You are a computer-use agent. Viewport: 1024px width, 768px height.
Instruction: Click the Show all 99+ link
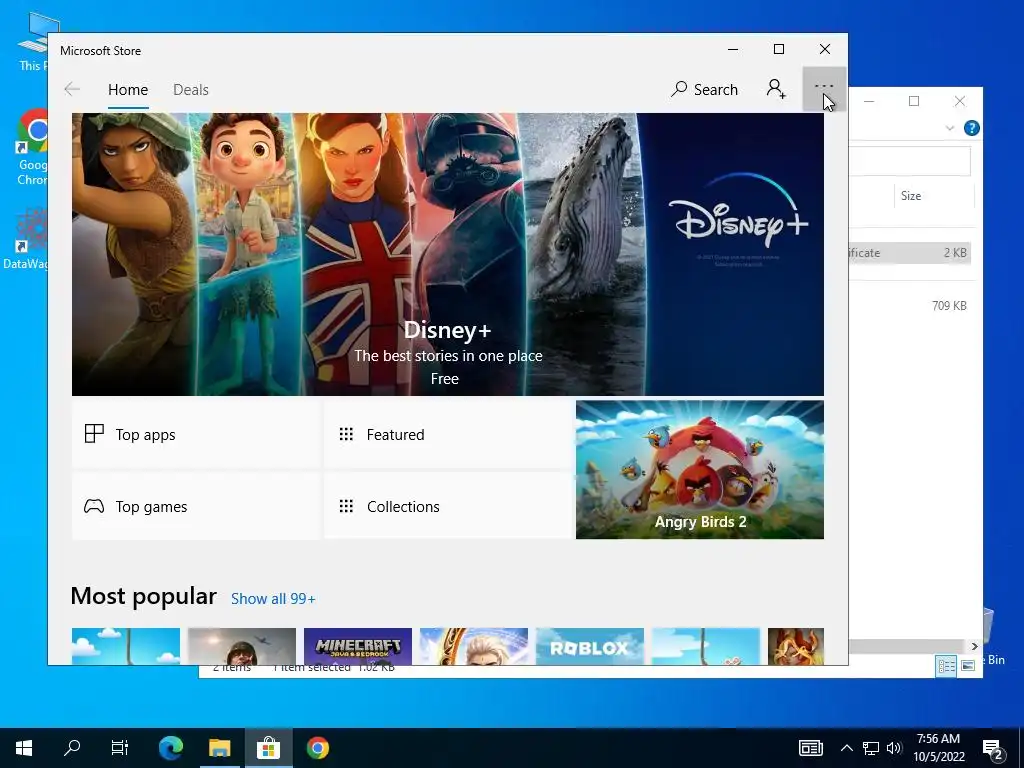[x=273, y=599]
